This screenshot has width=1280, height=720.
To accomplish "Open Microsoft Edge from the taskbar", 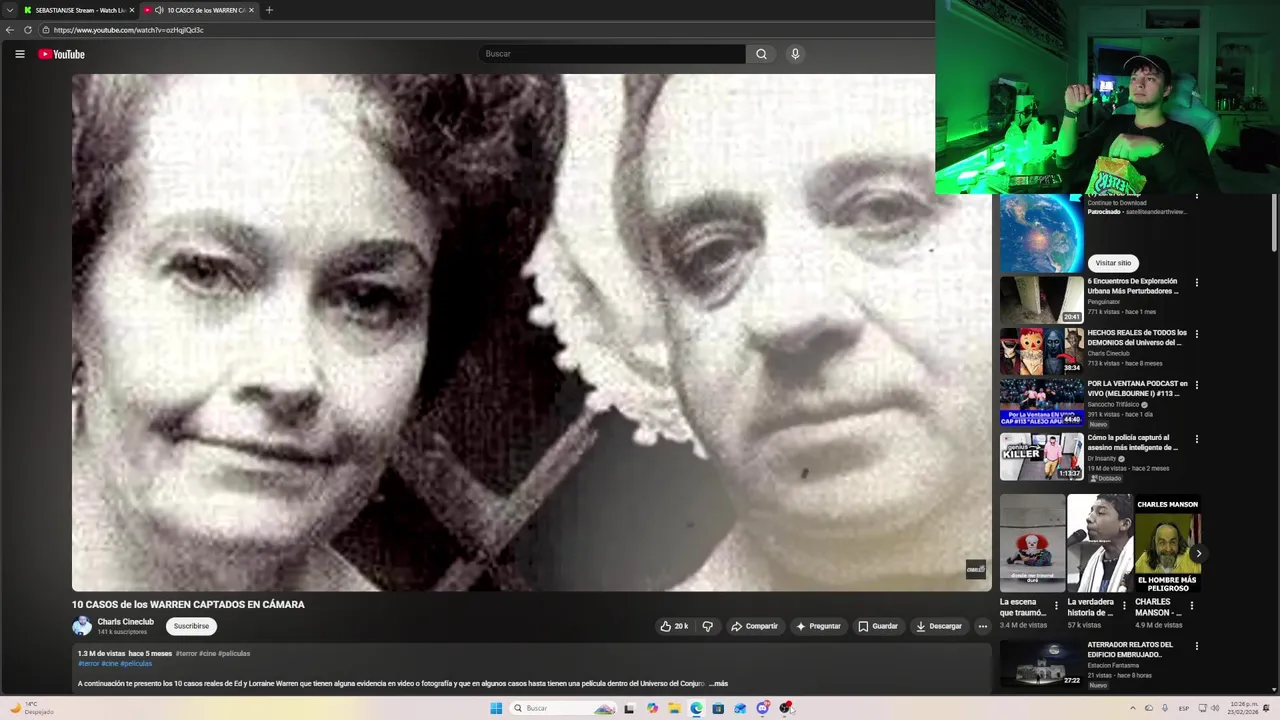I will click(x=696, y=708).
